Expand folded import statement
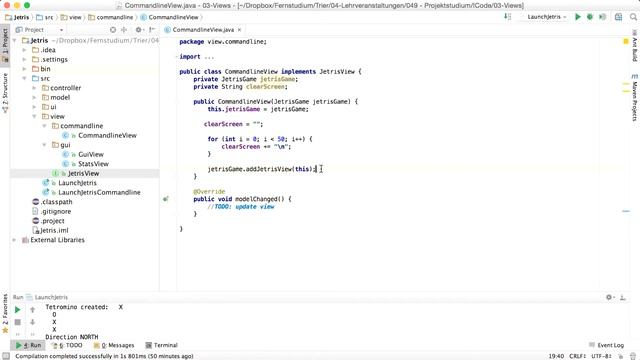 click(178, 57)
